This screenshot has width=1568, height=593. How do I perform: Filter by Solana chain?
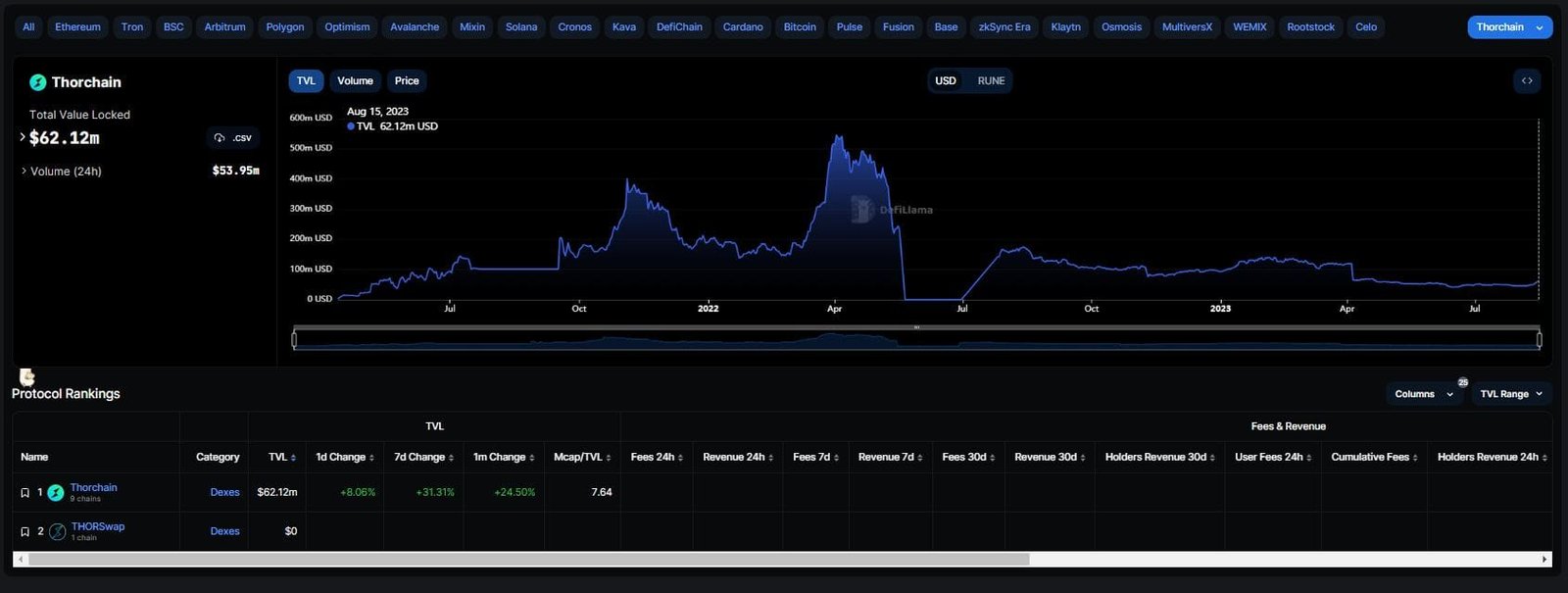pyautogui.click(x=521, y=27)
